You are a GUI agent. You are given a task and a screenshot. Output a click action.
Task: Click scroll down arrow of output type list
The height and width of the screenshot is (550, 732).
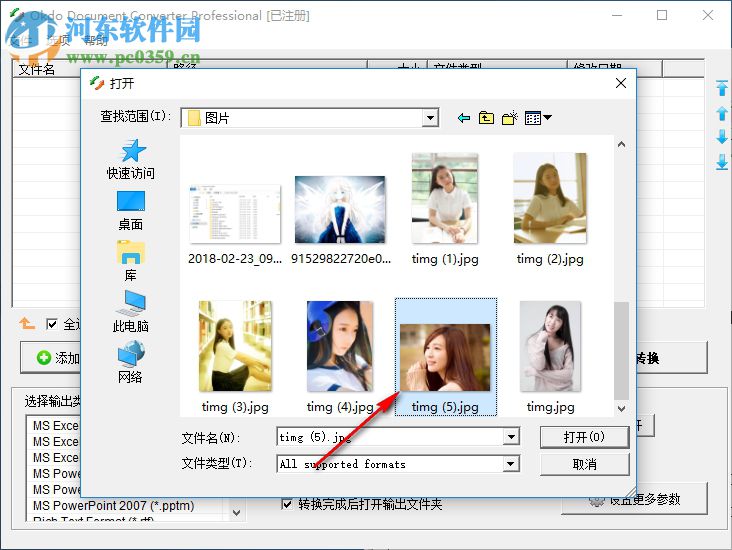tap(237, 513)
